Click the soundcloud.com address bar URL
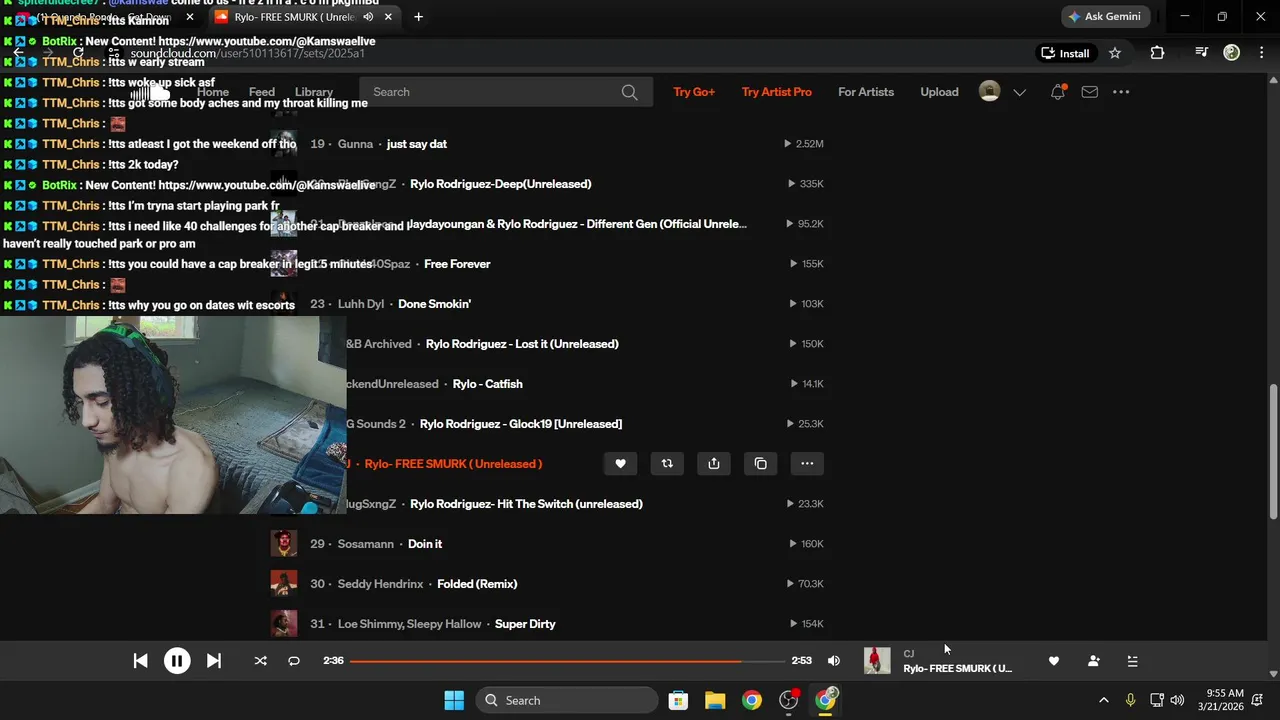The height and width of the screenshot is (720, 1280). pyautogui.click(x=248, y=53)
